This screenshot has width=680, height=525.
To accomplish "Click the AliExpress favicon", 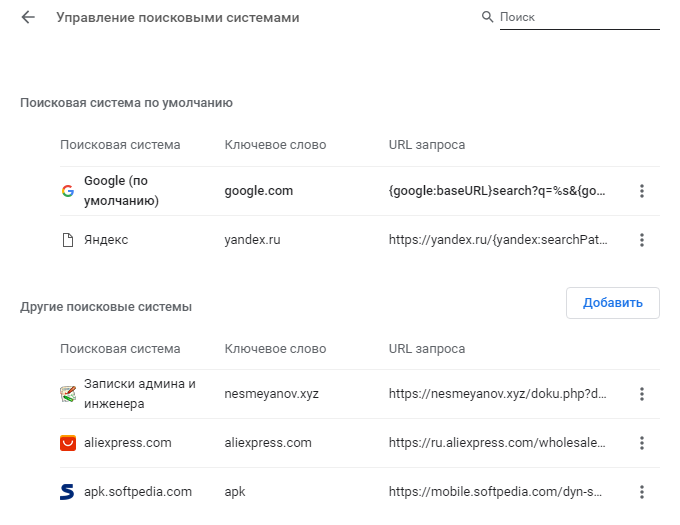I will tap(68, 443).
